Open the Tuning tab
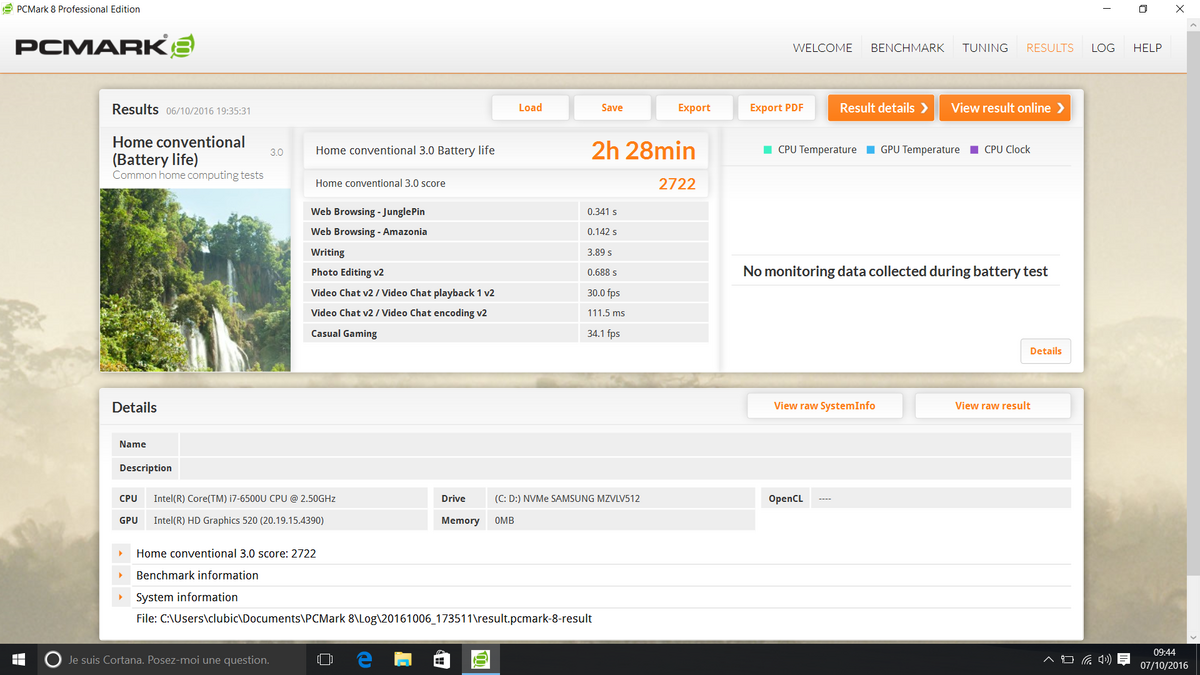The width and height of the screenshot is (1200, 675). point(985,47)
